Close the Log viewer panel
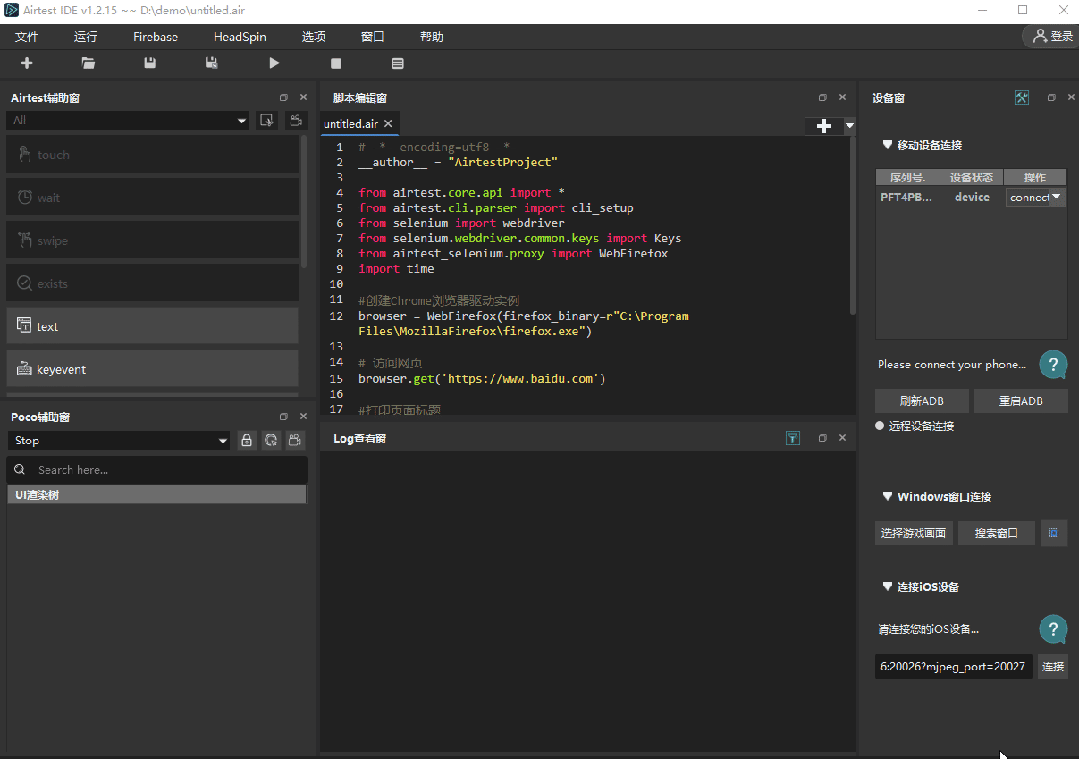The image size is (1079, 759). tap(842, 438)
